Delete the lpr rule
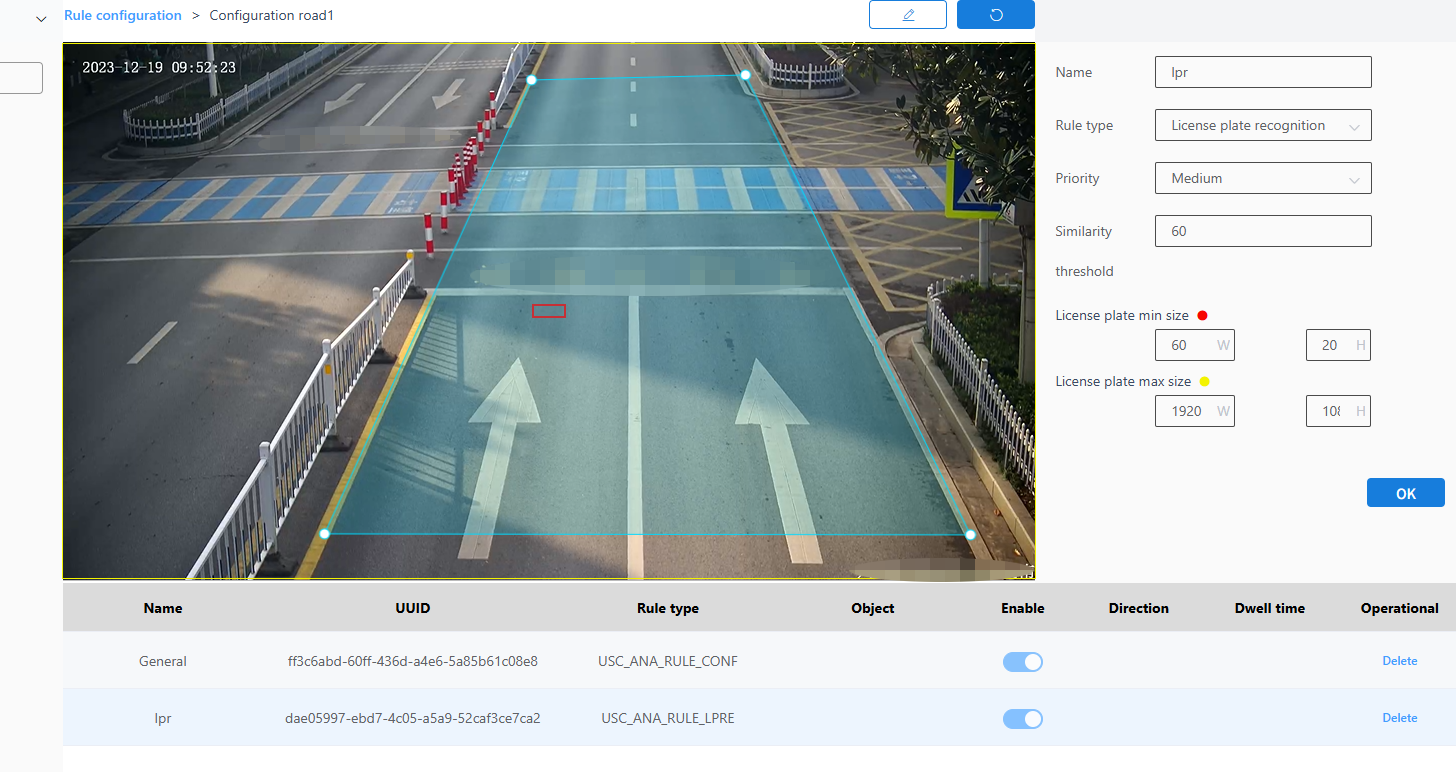The height and width of the screenshot is (772, 1456). (1399, 718)
